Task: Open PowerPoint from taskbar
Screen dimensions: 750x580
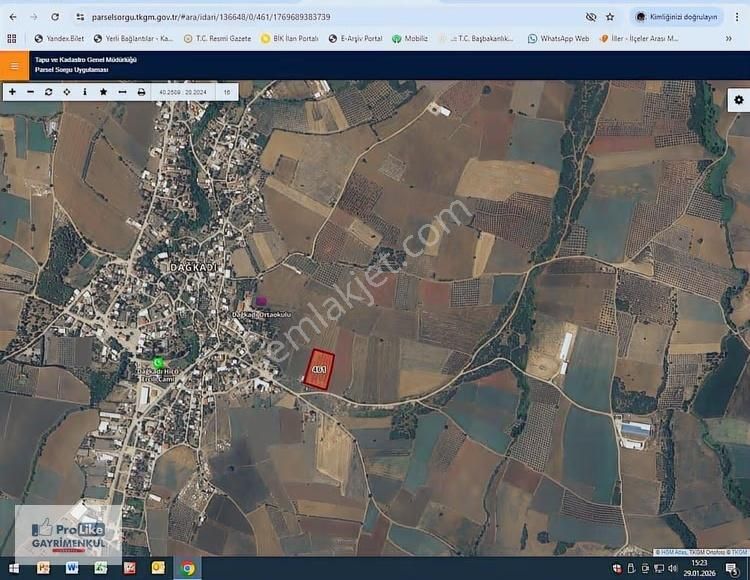Action: 43,568
